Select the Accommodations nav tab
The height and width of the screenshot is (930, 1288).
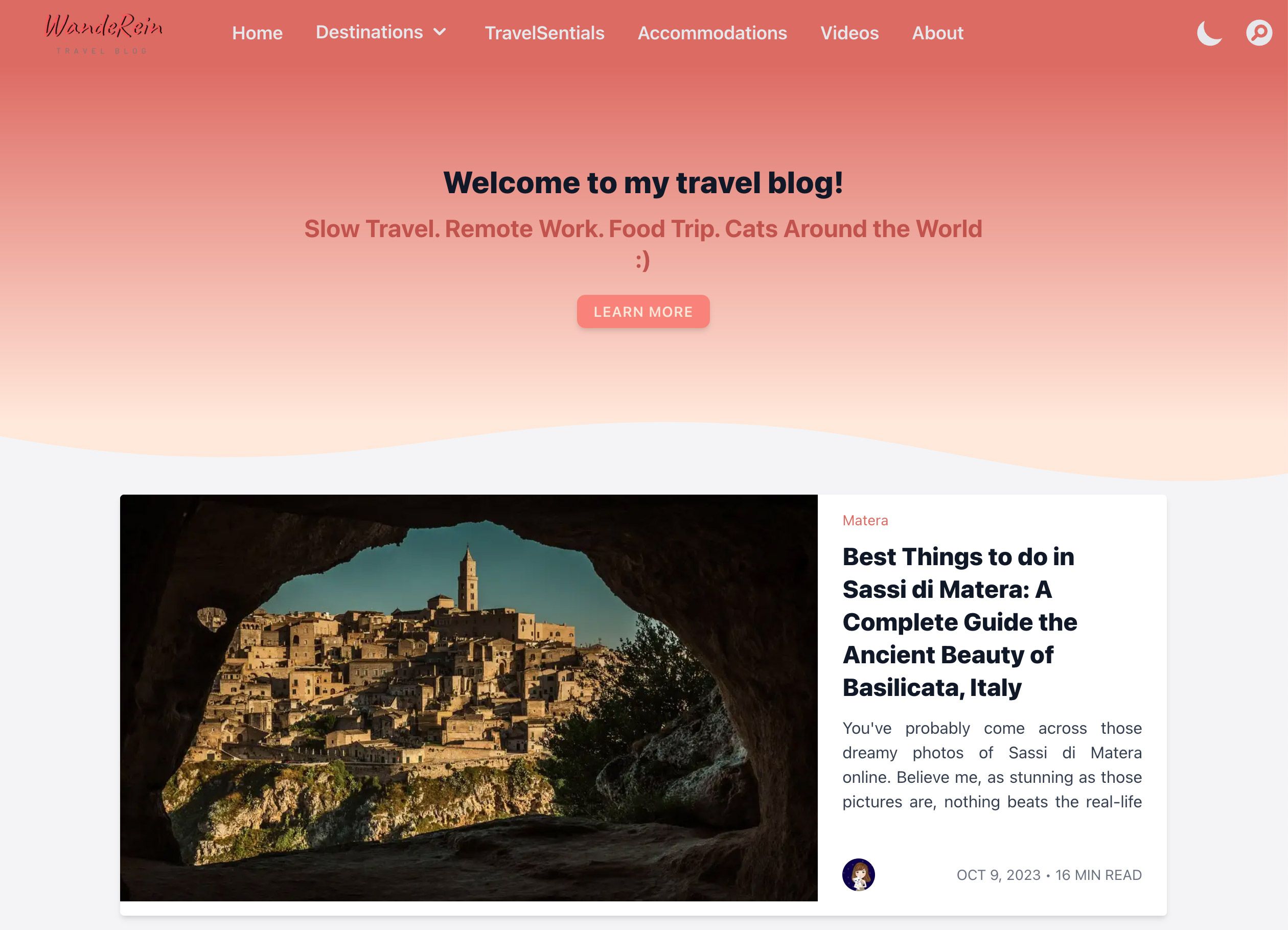coord(712,33)
